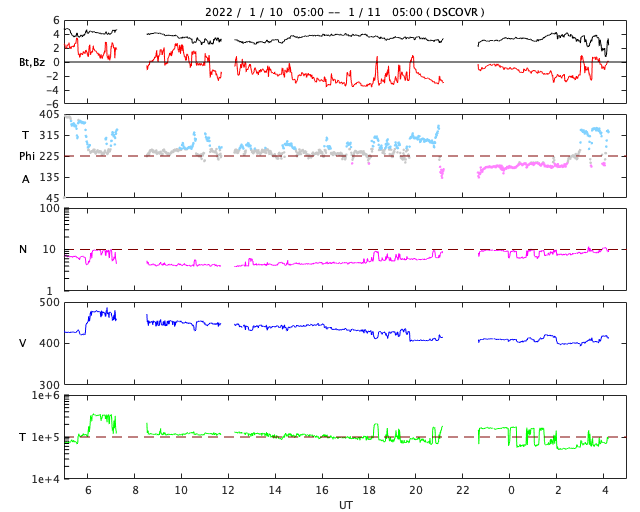Viewport: 640px width, 512px height.
Task: Click the '-4' tick label on Bt,Bz axis
Action: click(x=52, y=90)
